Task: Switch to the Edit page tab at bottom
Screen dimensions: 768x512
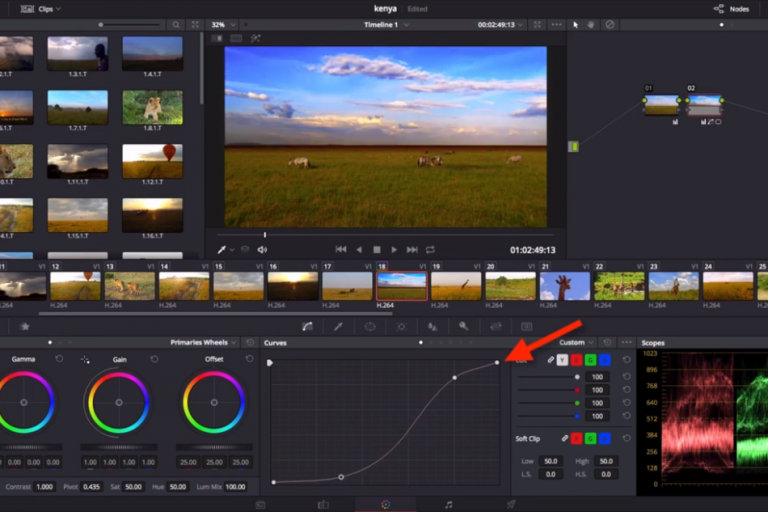Action: (x=323, y=505)
